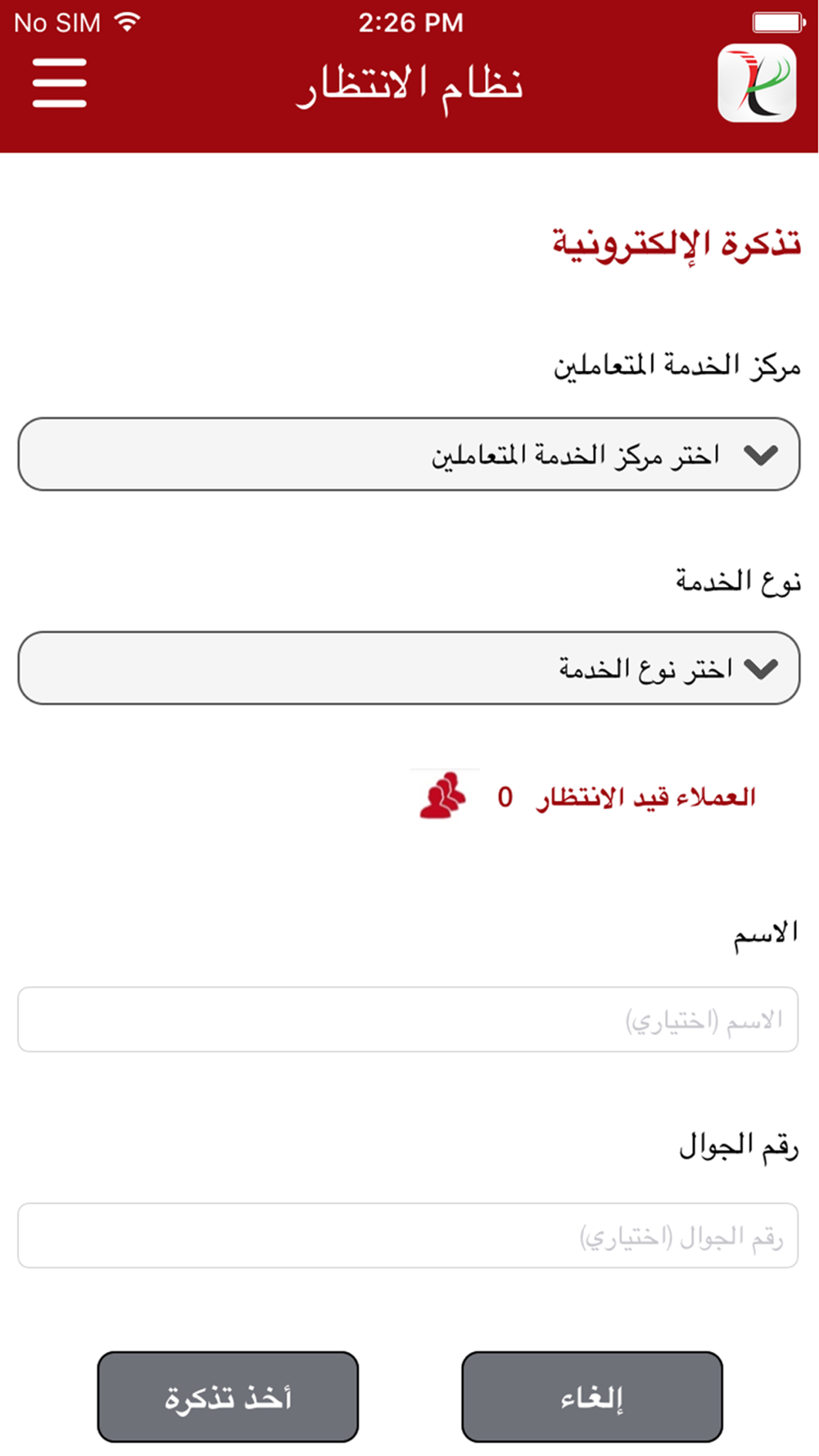Tap the battery indicator icon

click(x=779, y=22)
